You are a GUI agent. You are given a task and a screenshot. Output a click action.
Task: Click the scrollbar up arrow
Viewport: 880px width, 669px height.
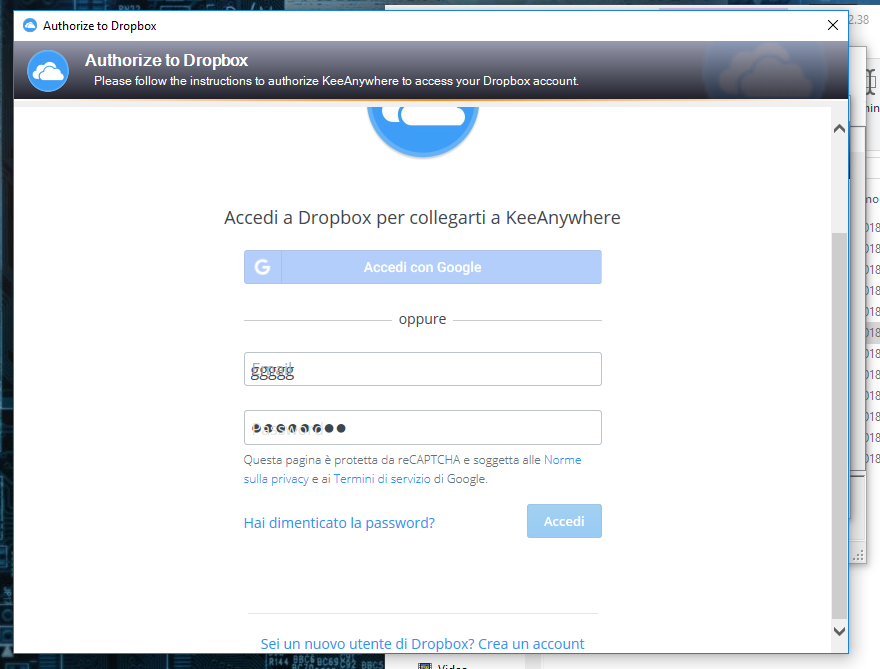pyautogui.click(x=839, y=129)
